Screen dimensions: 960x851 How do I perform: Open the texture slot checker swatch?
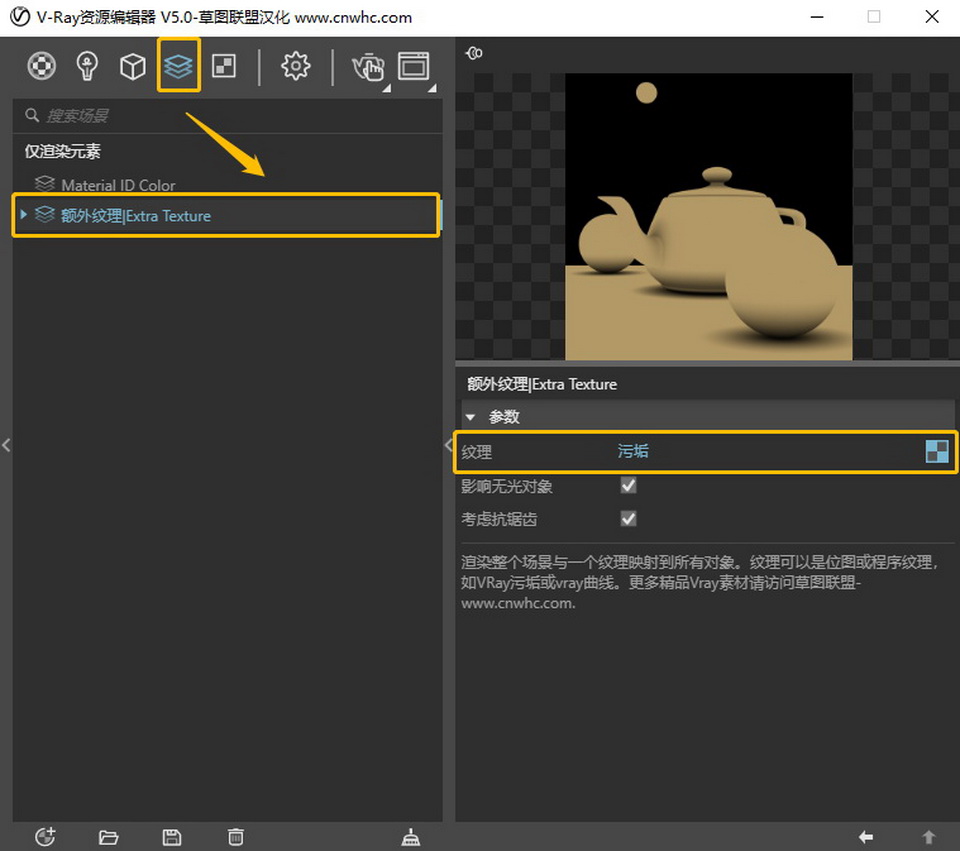(x=937, y=452)
